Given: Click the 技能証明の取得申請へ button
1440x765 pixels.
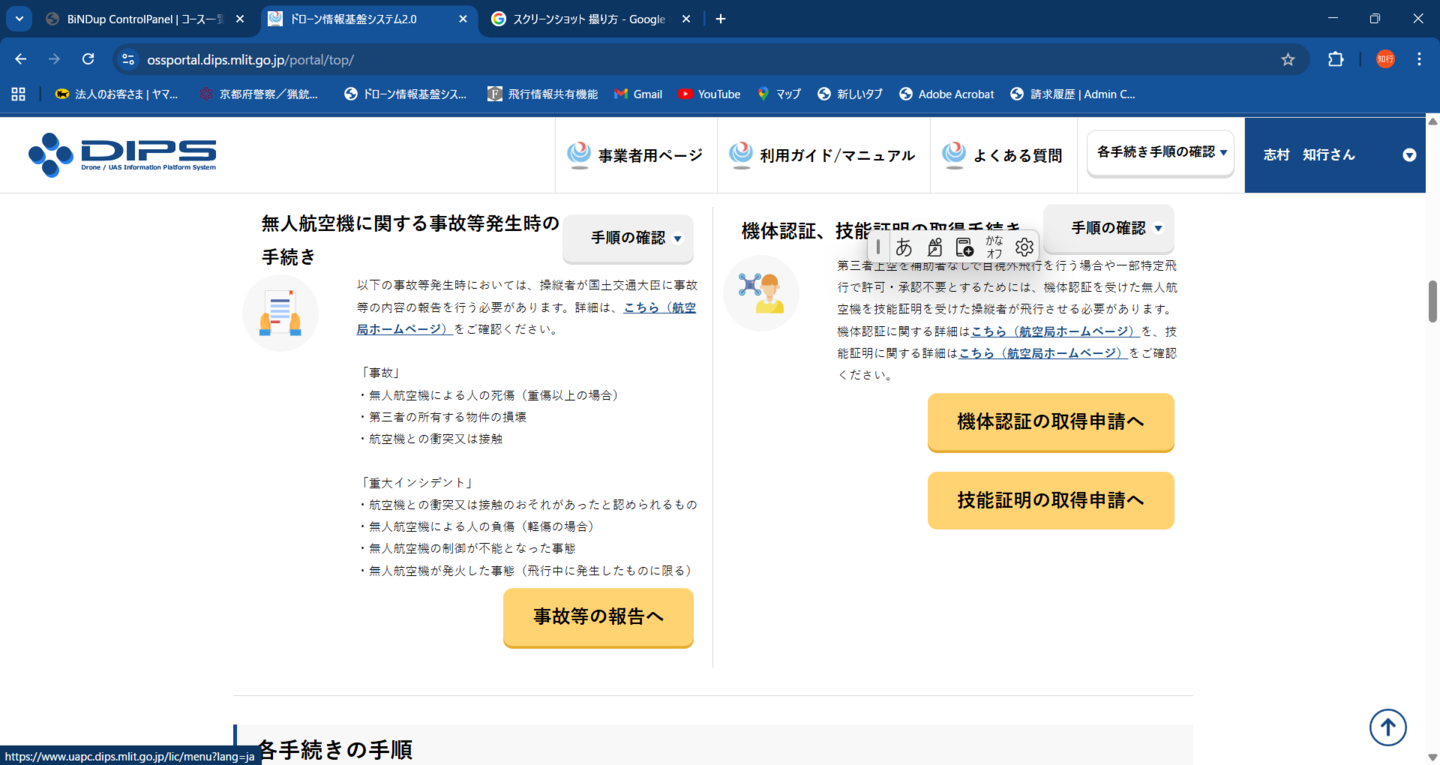Looking at the screenshot, I should tap(1050, 500).
